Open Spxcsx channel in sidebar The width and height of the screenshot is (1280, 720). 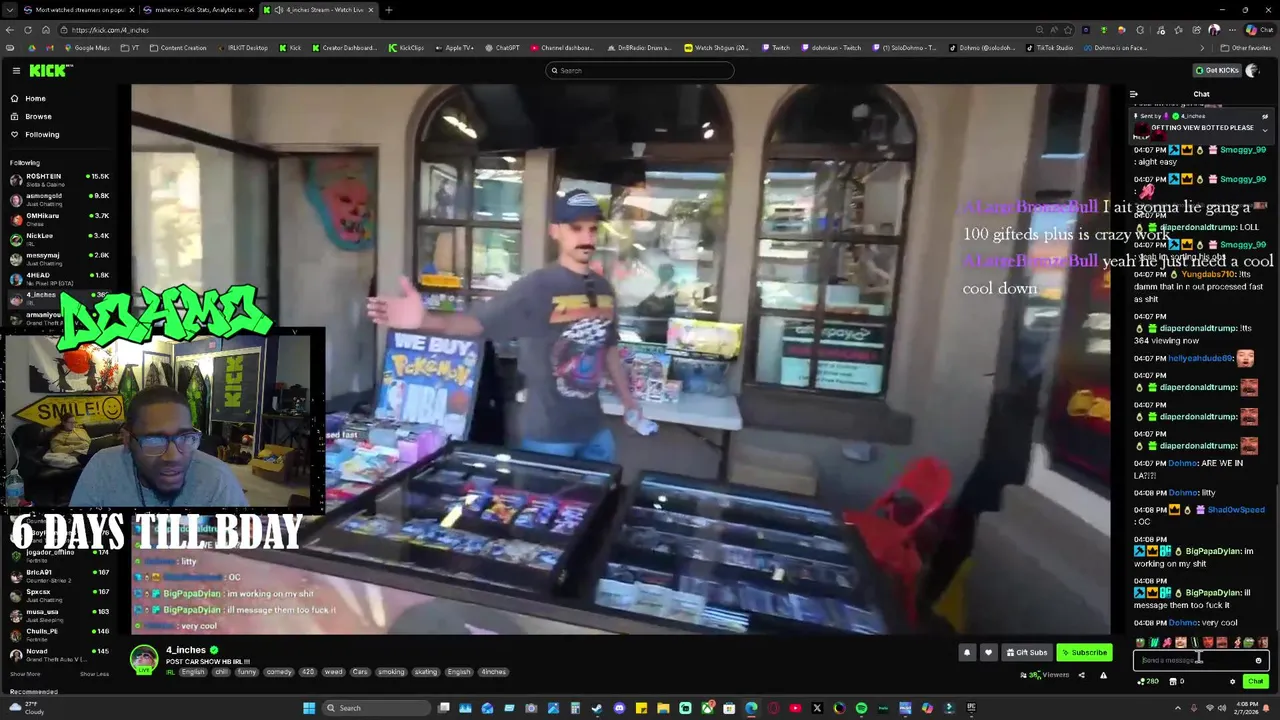point(60,594)
